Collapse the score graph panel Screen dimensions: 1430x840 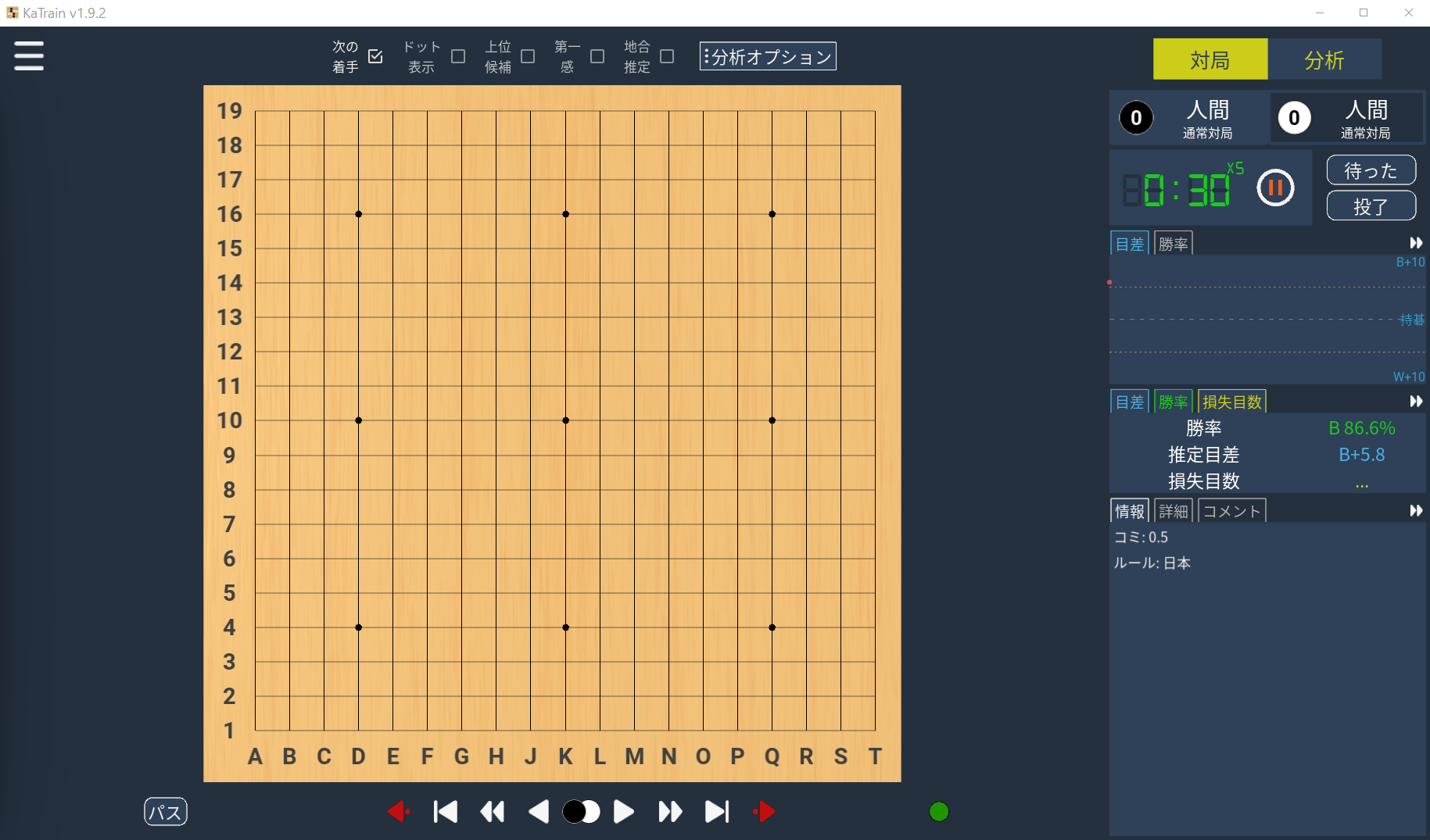[x=1415, y=243]
